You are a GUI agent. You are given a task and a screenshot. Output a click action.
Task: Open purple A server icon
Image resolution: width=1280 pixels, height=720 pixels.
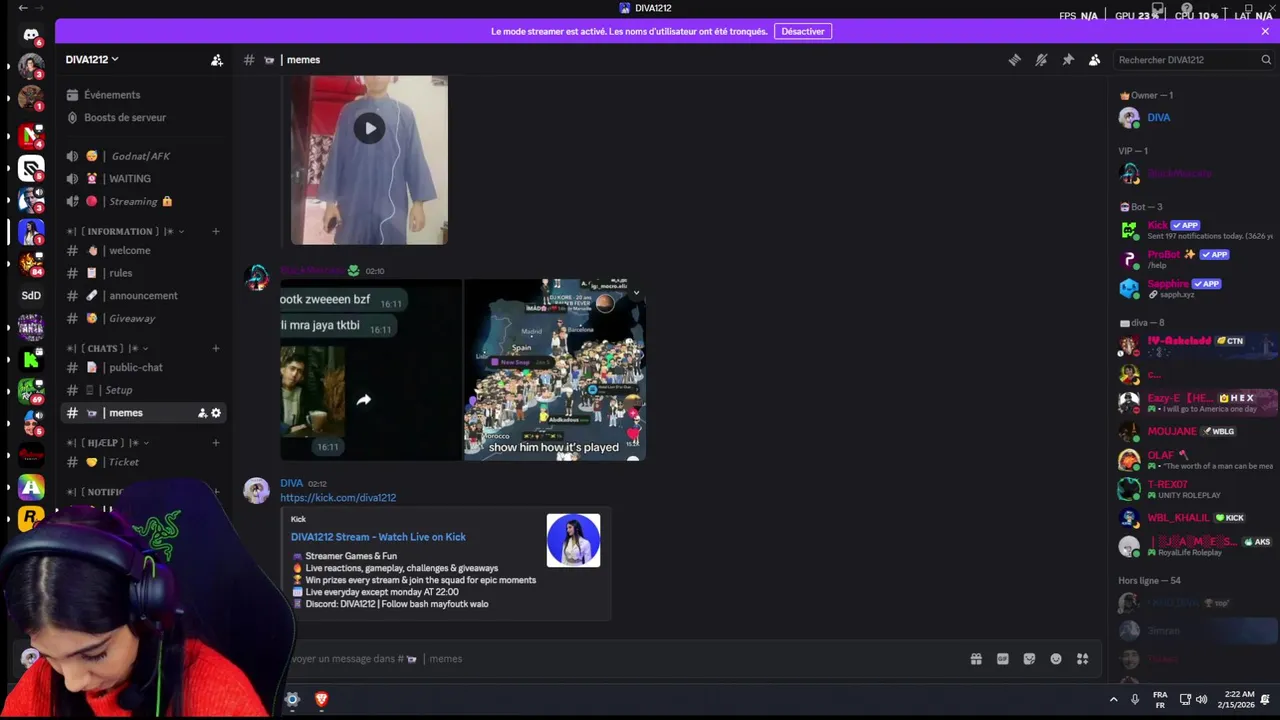31,487
